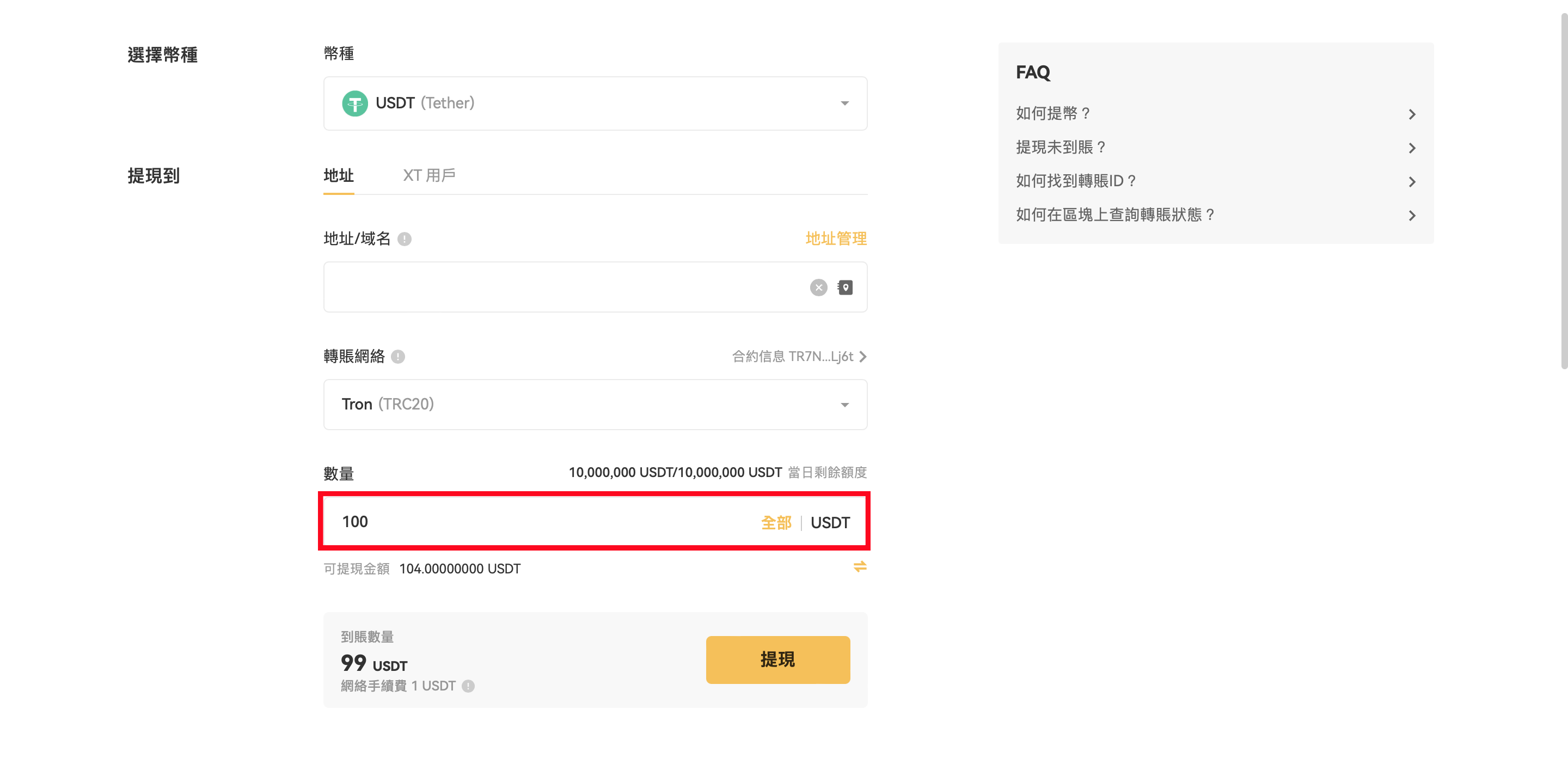Open the 地址管理 link
This screenshot has height=770, width=1568.
coord(836,239)
